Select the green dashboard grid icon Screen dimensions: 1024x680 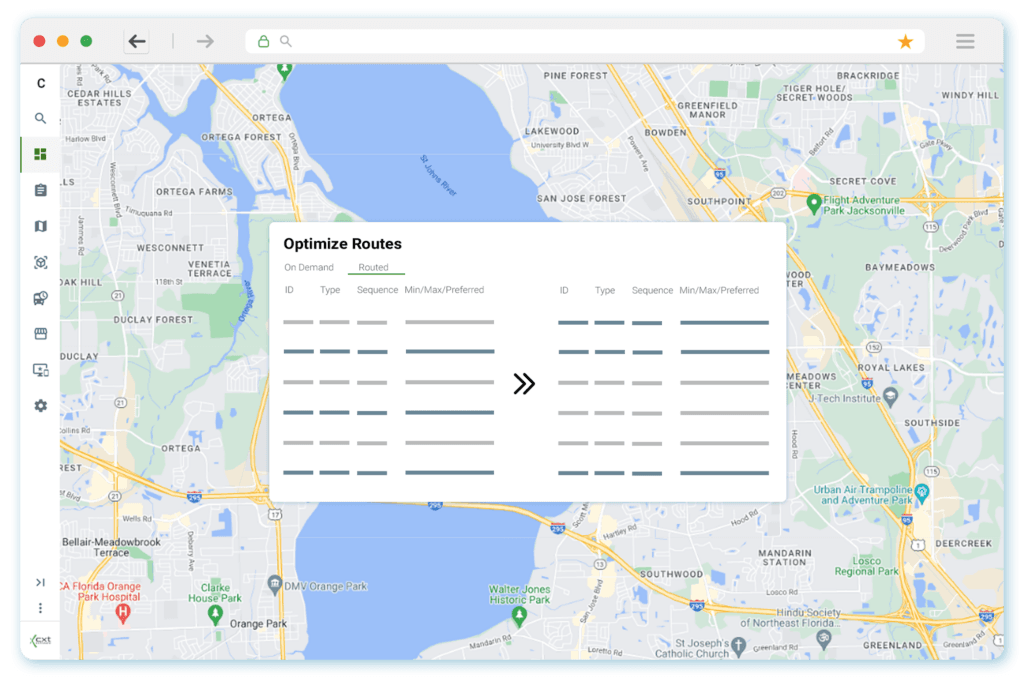(40, 154)
